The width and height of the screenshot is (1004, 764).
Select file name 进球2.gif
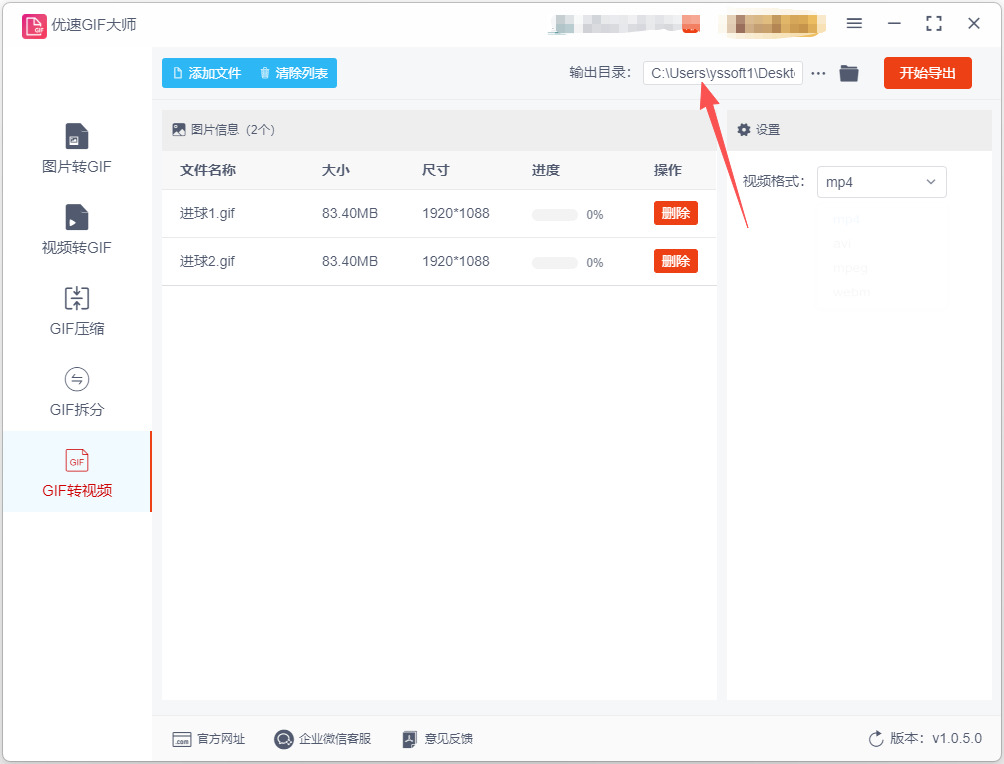(207, 261)
